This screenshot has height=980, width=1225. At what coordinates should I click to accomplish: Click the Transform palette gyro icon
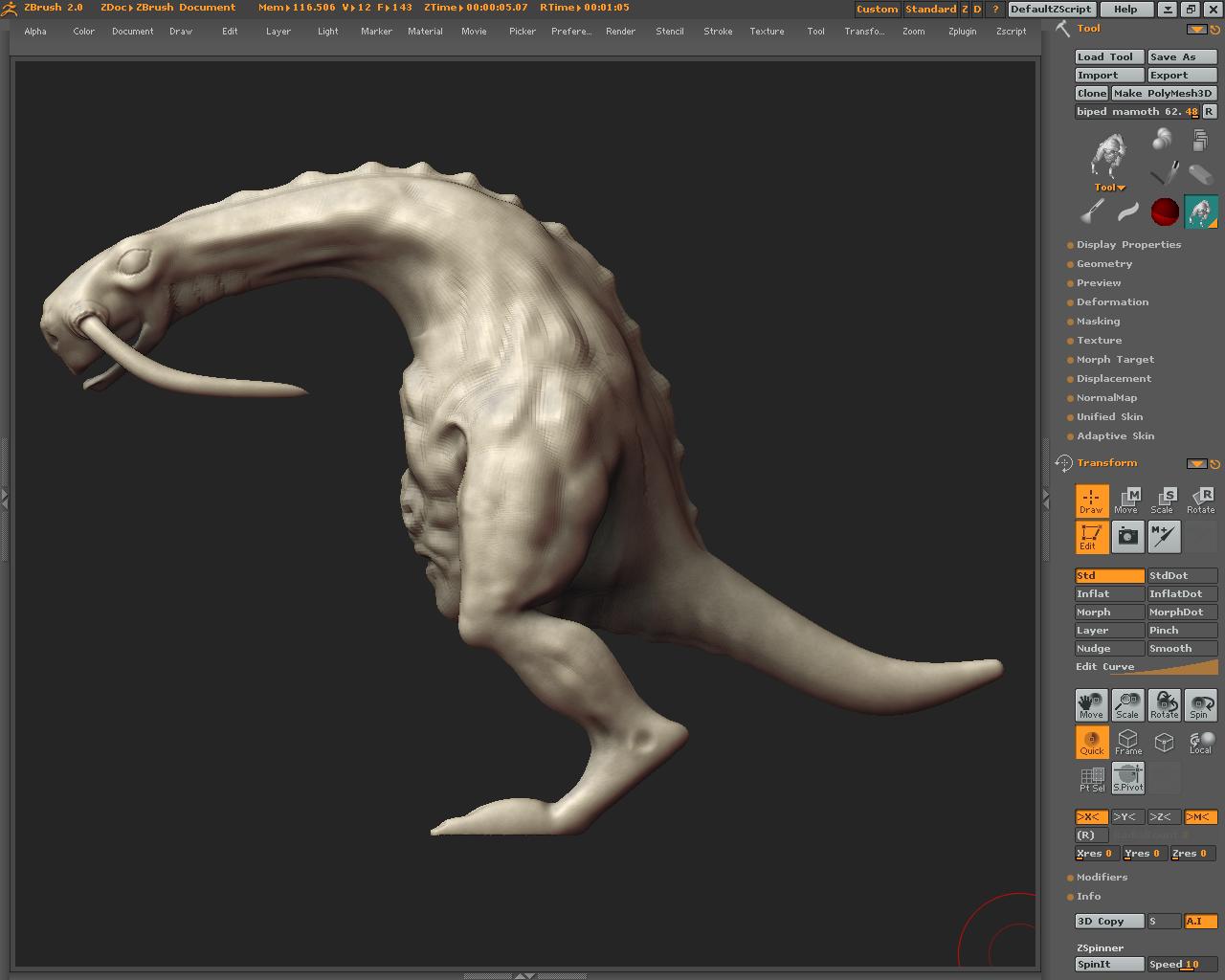1063,463
